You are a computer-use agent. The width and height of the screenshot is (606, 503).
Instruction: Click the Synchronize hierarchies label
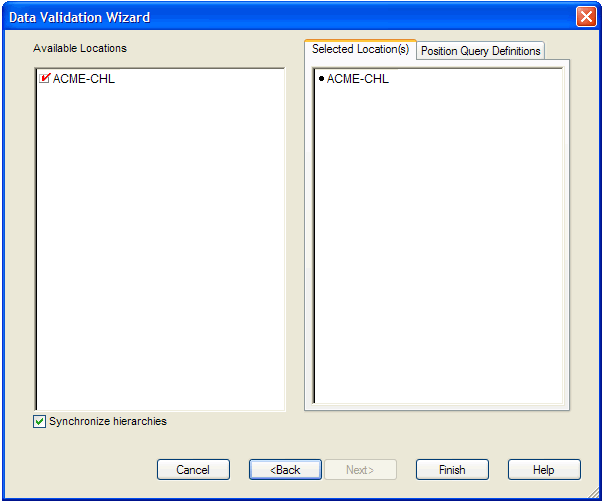click(108, 421)
